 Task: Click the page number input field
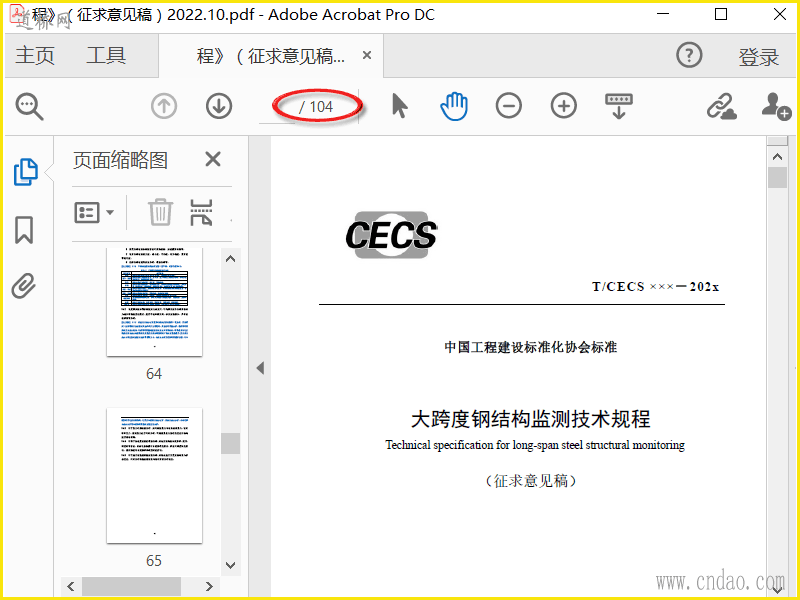pyautogui.click(x=277, y=107)
